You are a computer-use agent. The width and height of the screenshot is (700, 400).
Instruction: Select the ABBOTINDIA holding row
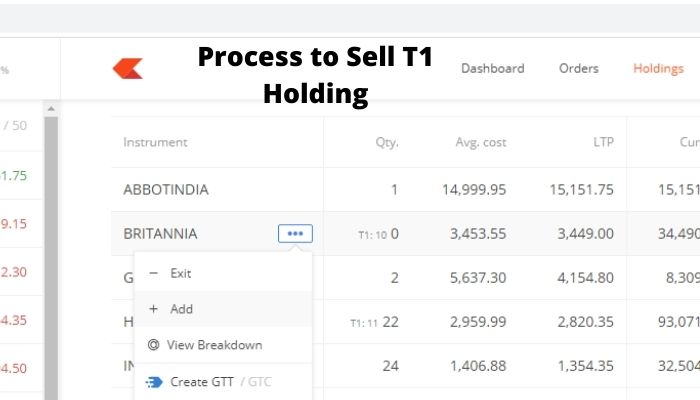pos(405,190)
